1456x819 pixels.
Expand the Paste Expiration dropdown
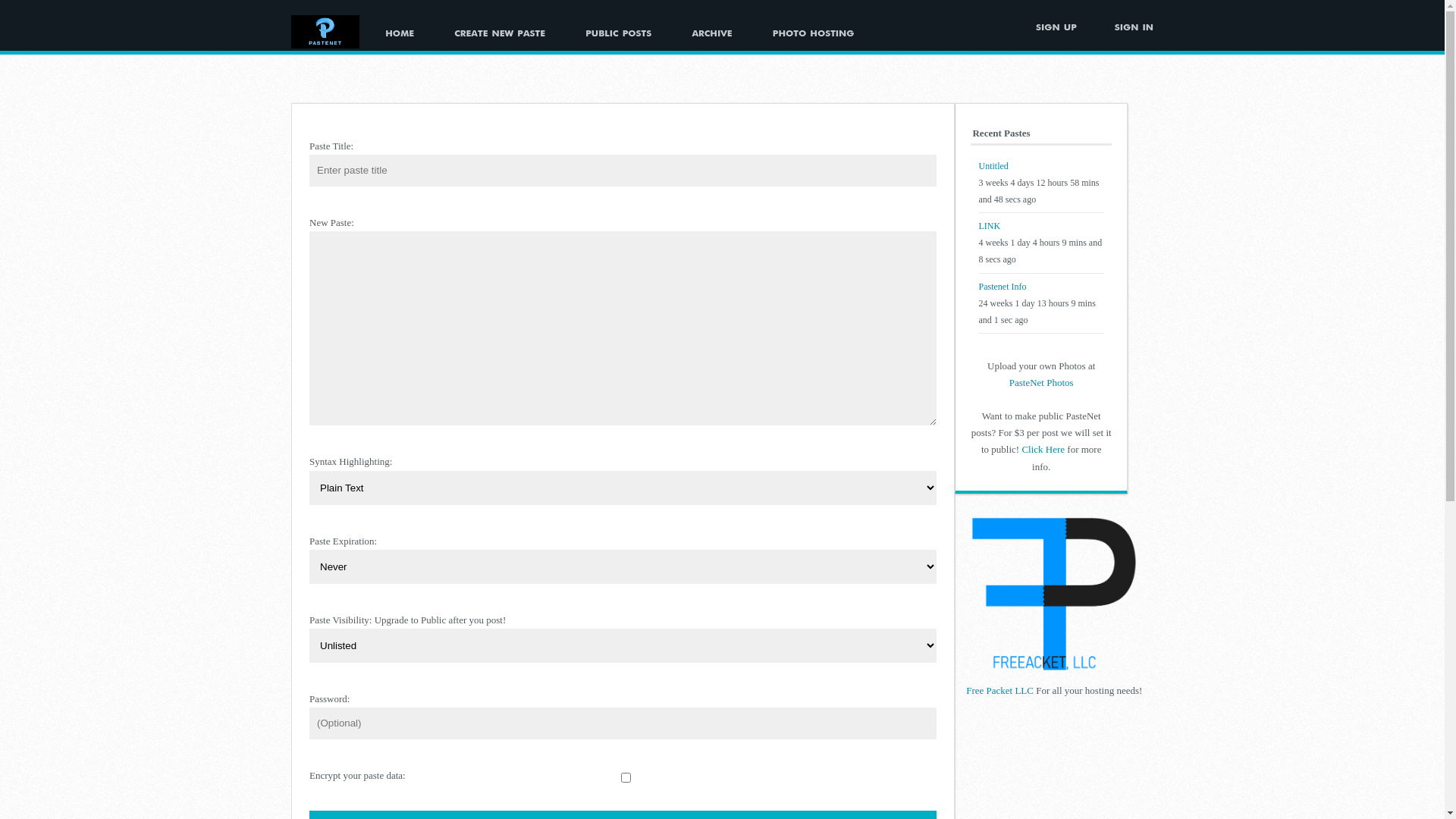click(623, 566)
